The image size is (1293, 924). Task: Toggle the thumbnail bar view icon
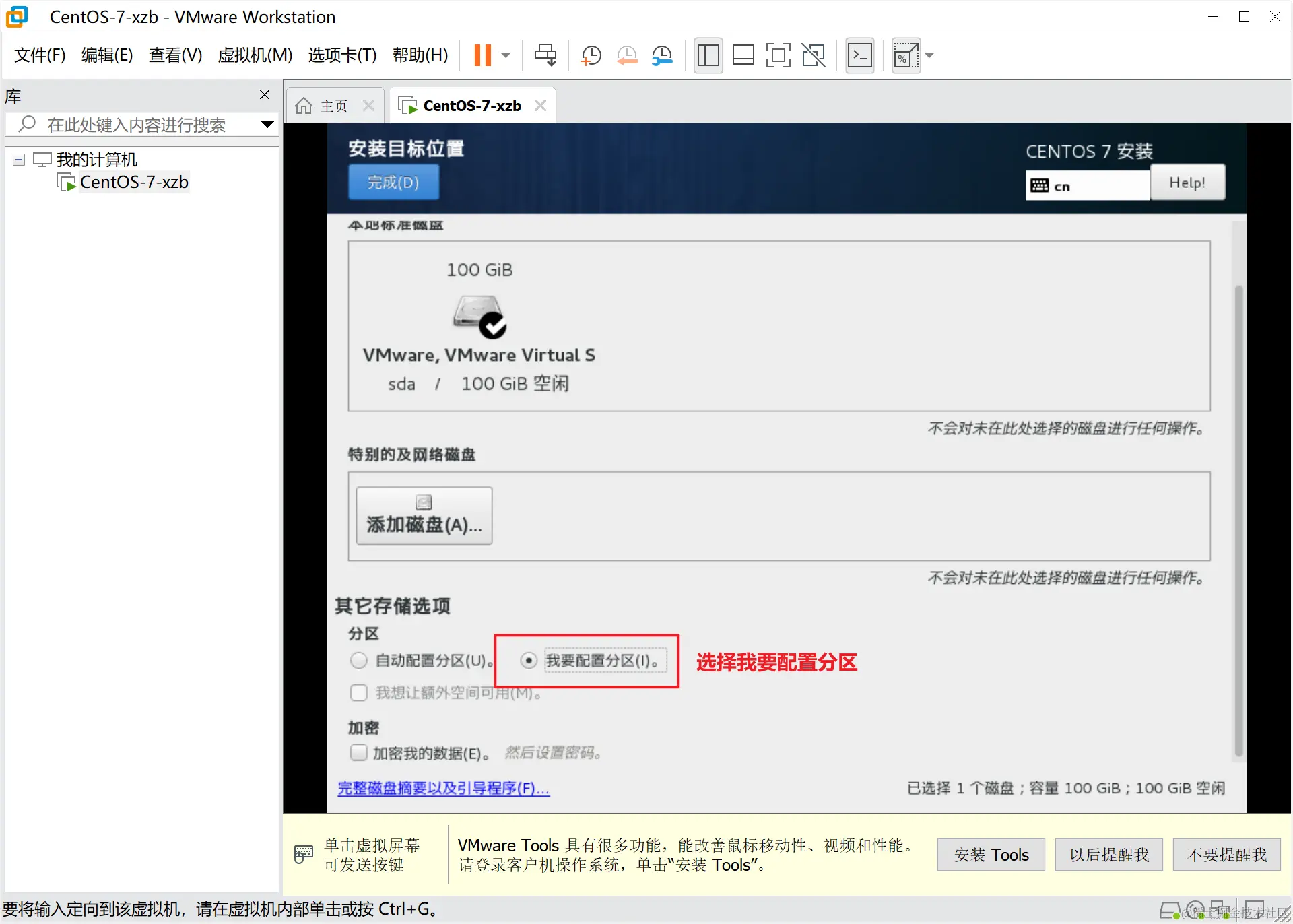pos(743,55)
